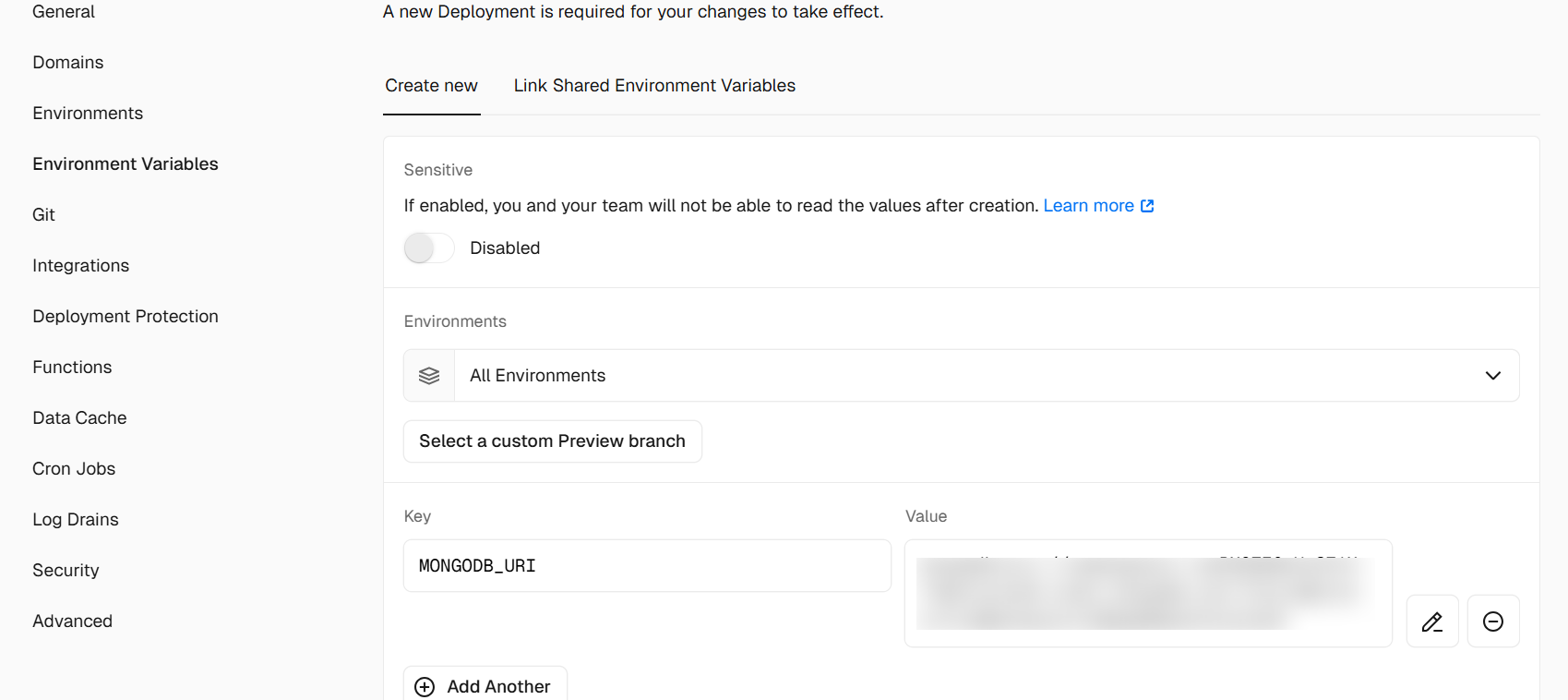Click the chevron arrow in Environments selector
The image size is (1568, 700).
tap(1492, 376)
